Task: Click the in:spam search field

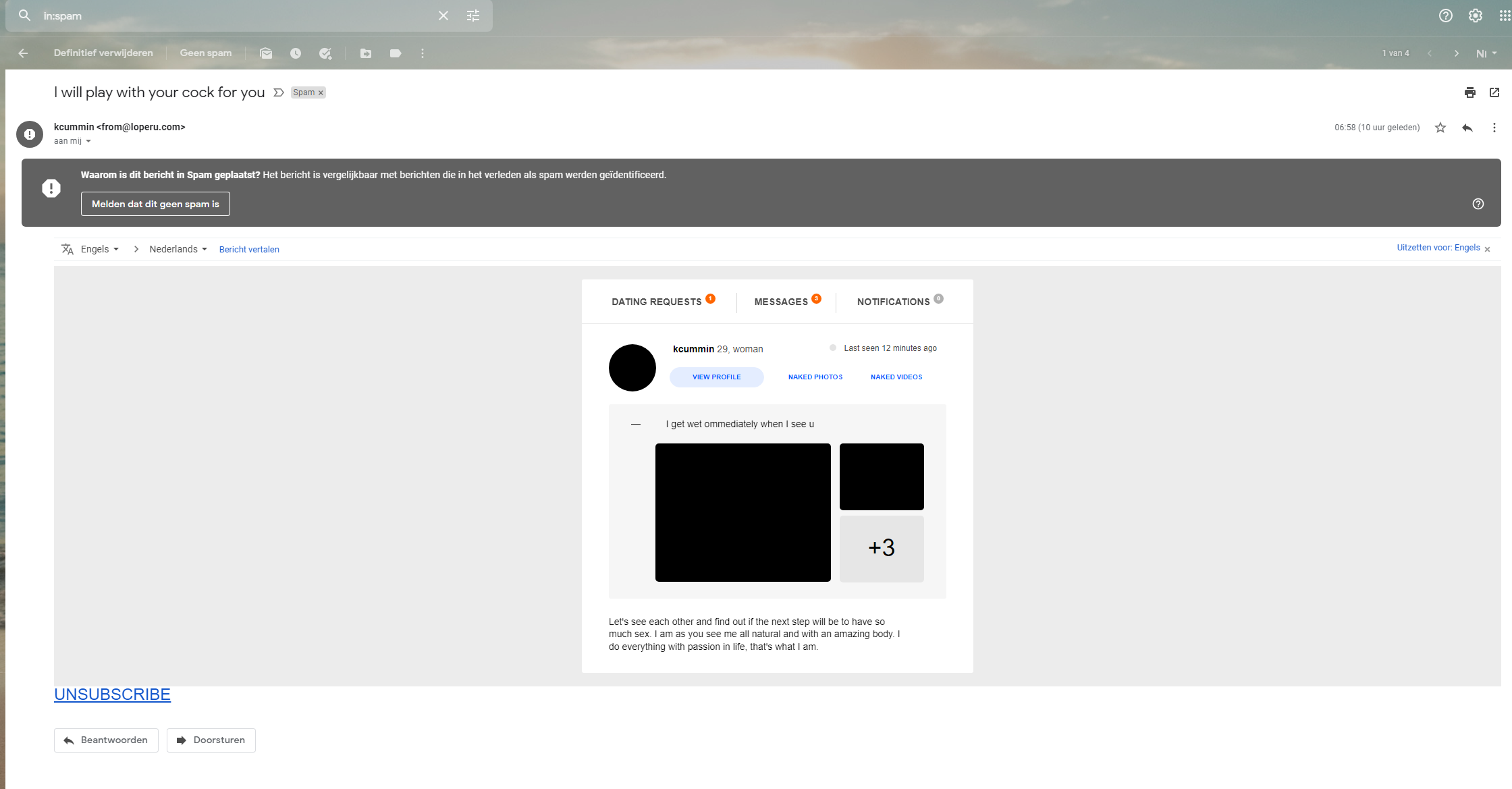Action: [x=230, y=16]
